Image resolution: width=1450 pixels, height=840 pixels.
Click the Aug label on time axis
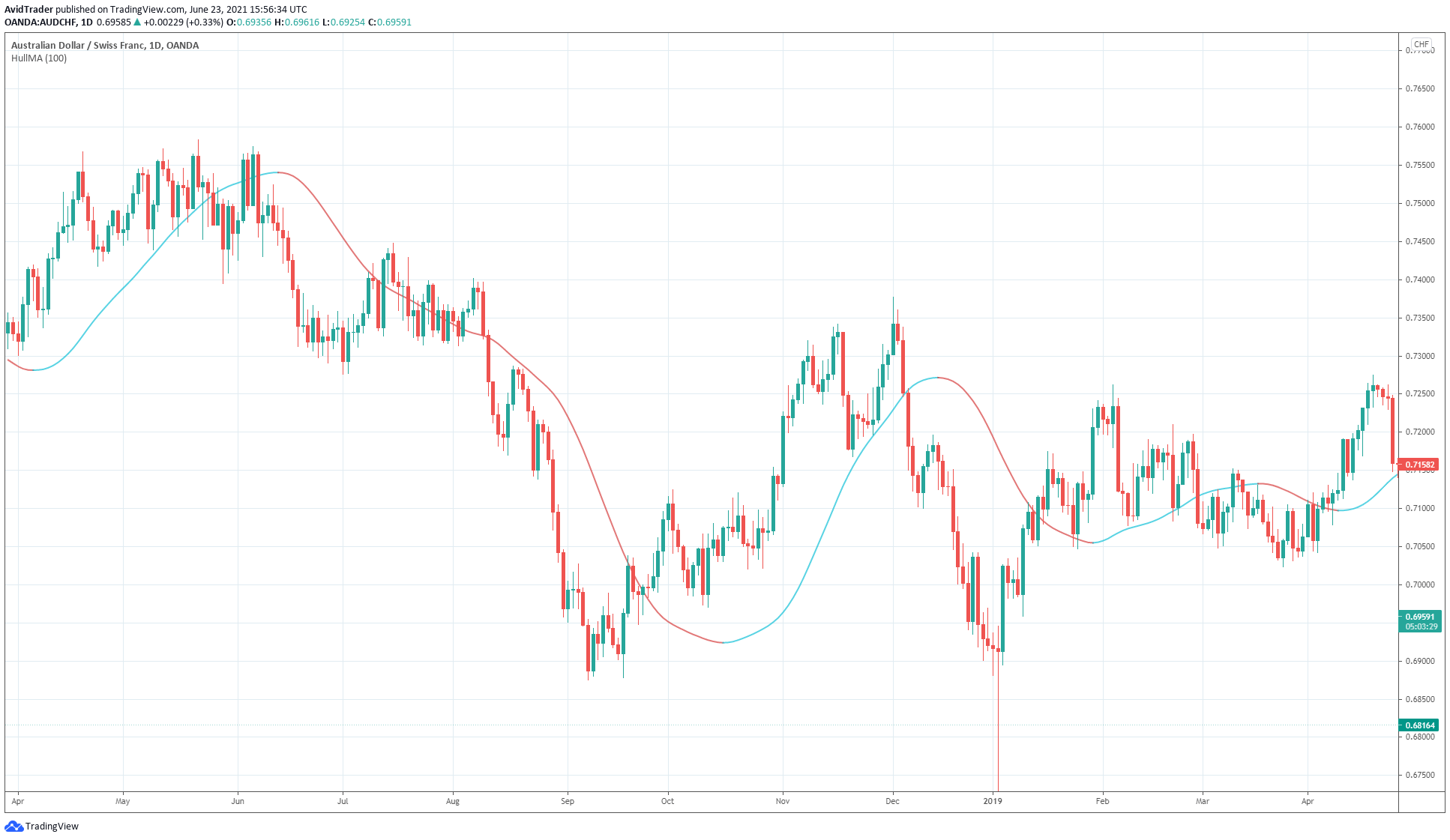click(x=453, y=801)
